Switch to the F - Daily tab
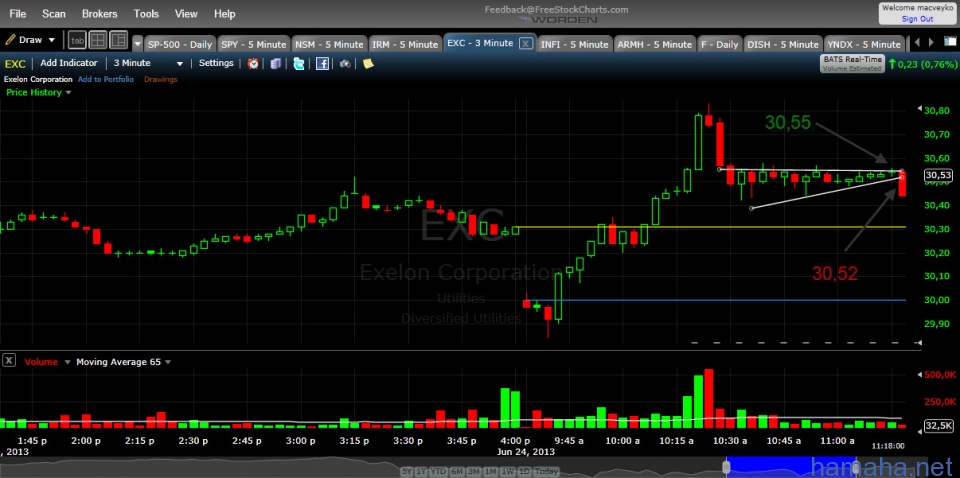Viewport: 960px width, 478px height. click(x=719, y=44)
